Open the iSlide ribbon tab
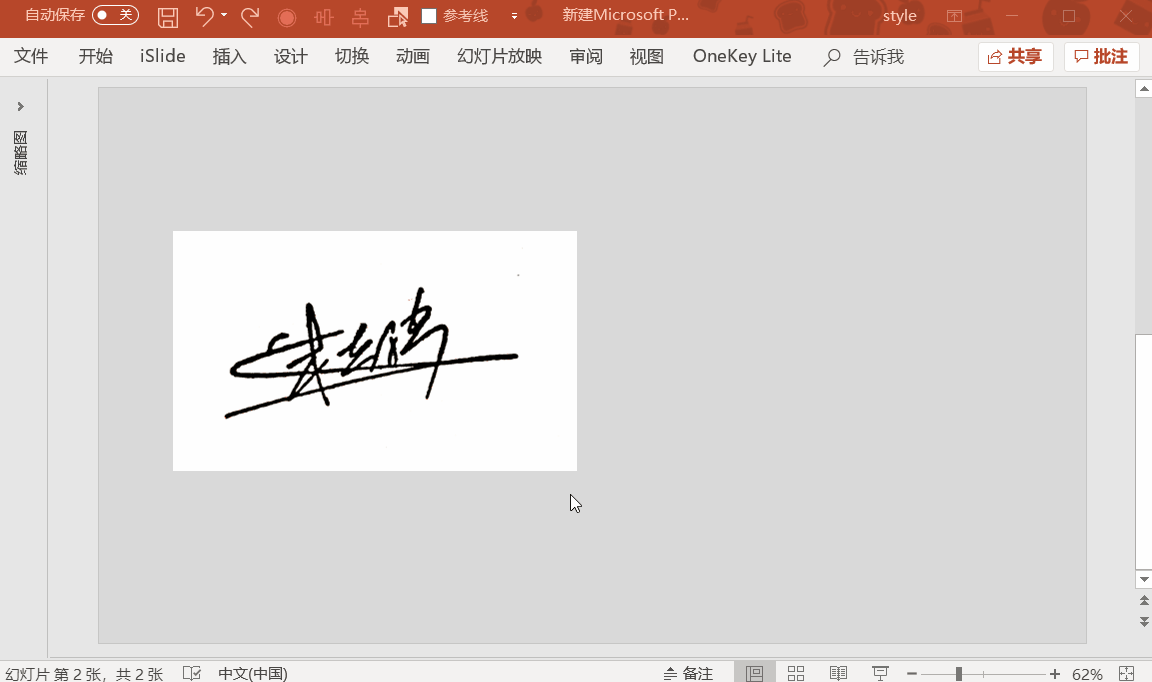 [163, 57]
